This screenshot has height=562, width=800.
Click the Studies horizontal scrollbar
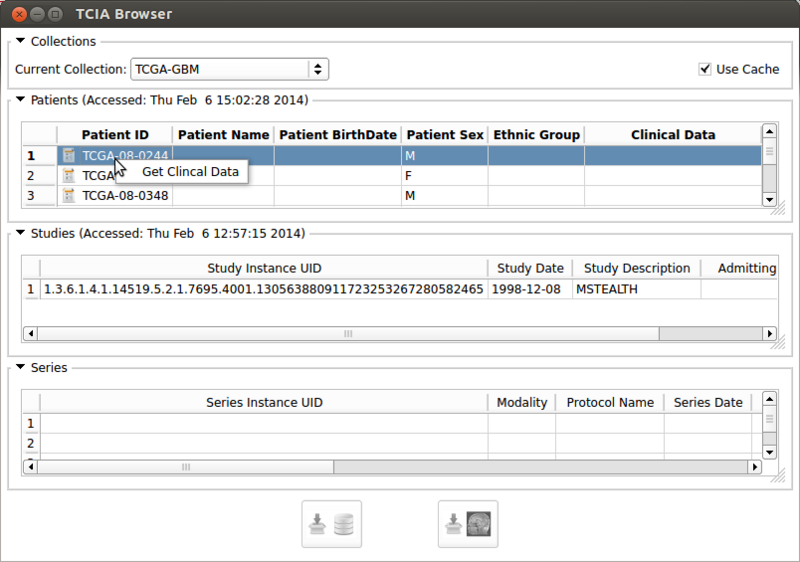(x=348, y=334)
